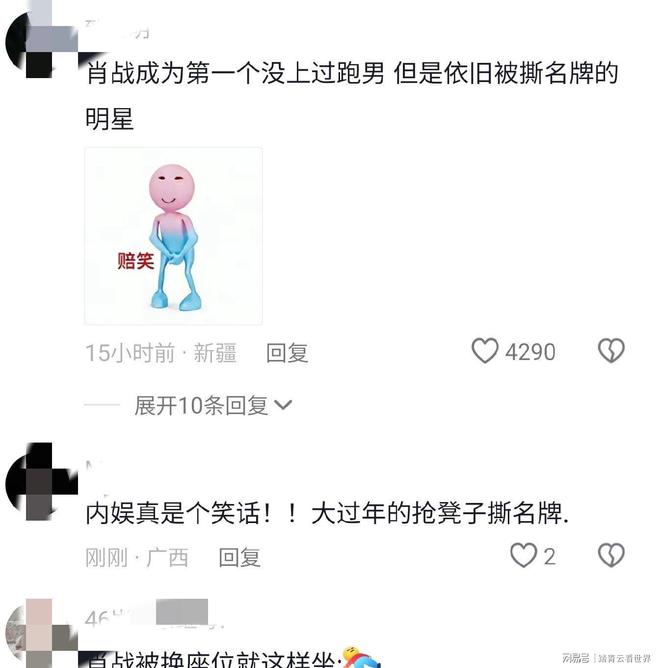The height and width of the screenshot is (668, 660).
Task: Open the third commenter's blurred username
Action: pos(153,615)
